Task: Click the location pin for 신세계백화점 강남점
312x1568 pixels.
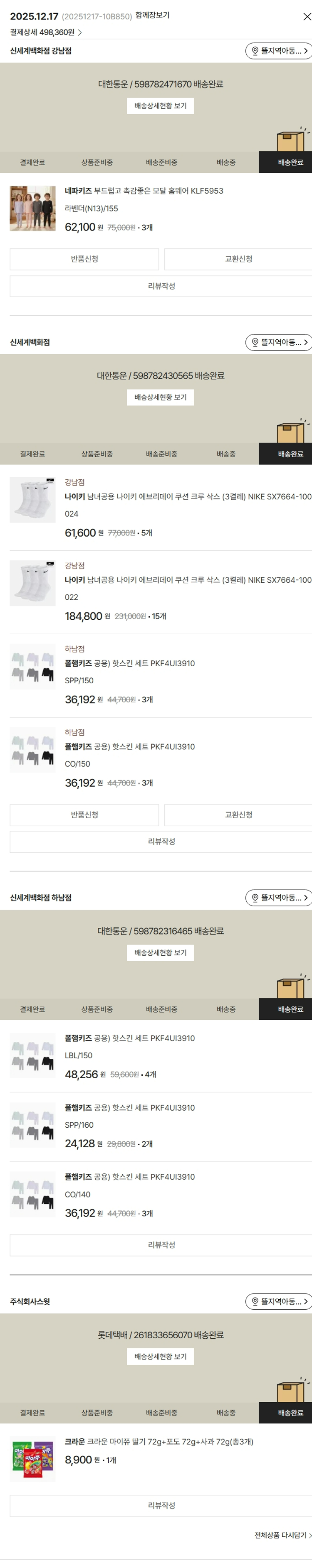Action: [255, 51]
